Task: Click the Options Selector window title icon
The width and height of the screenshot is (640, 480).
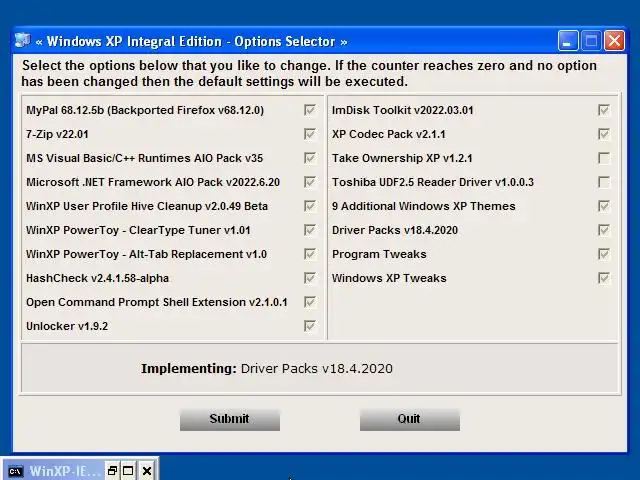Action: (22, 41)
